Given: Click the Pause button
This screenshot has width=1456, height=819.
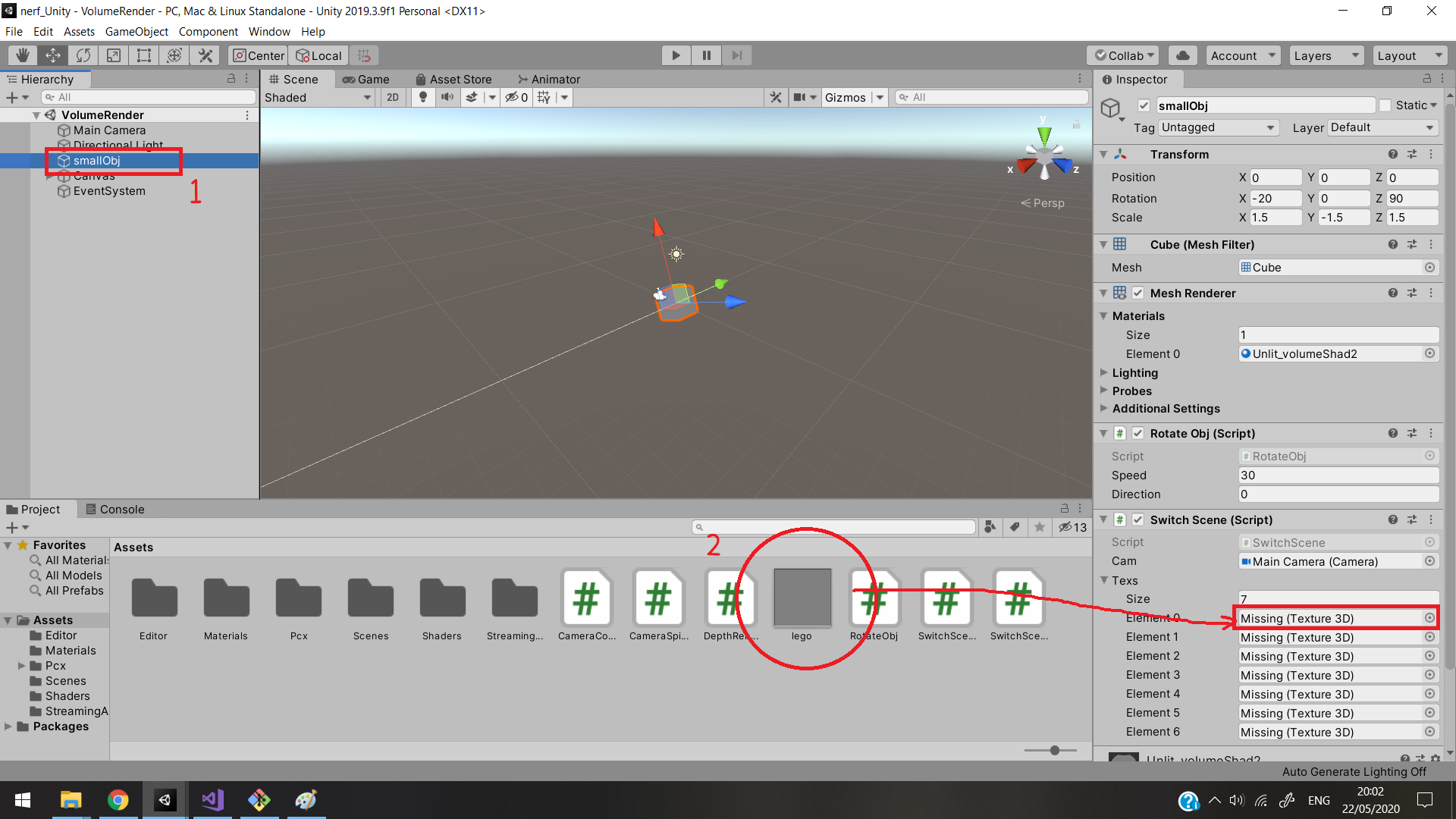Looking at the screenshot, I should click(x=706, y=55).
